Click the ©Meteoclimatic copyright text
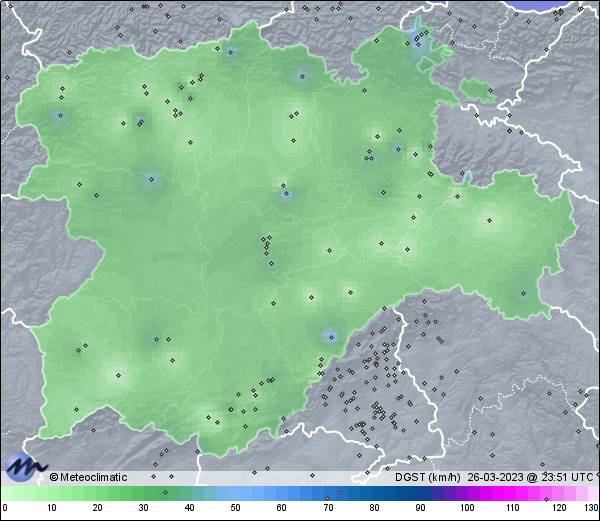Screen dimensions: 600x521 [88, 477]
